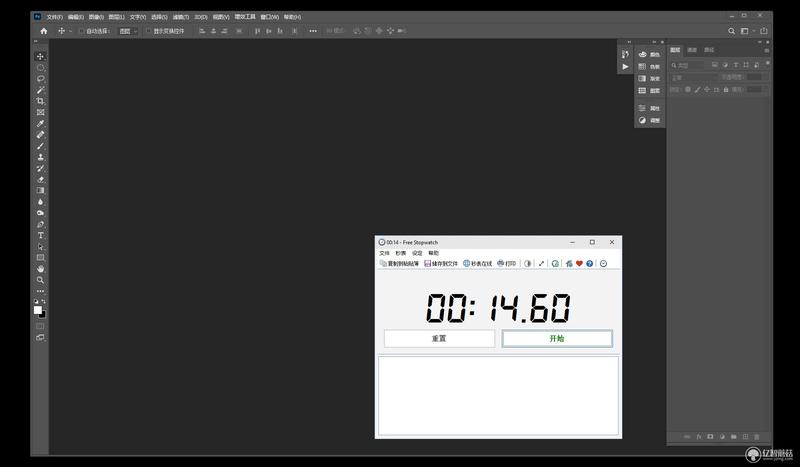
Task: Open the Patterns (图案) collapsed panel
Action: 649,91
